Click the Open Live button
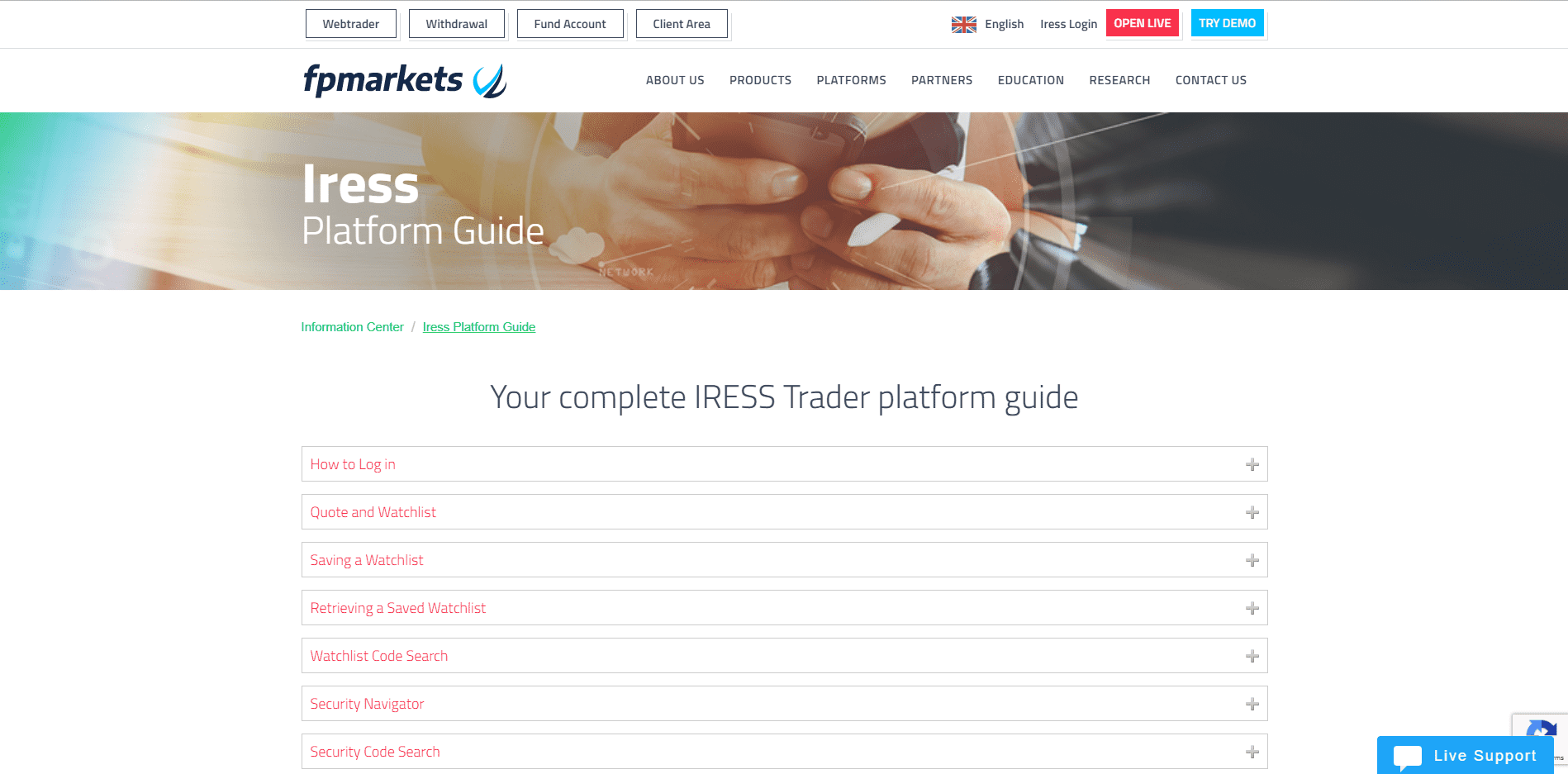1568x774 pixels. click(1143, 23)
